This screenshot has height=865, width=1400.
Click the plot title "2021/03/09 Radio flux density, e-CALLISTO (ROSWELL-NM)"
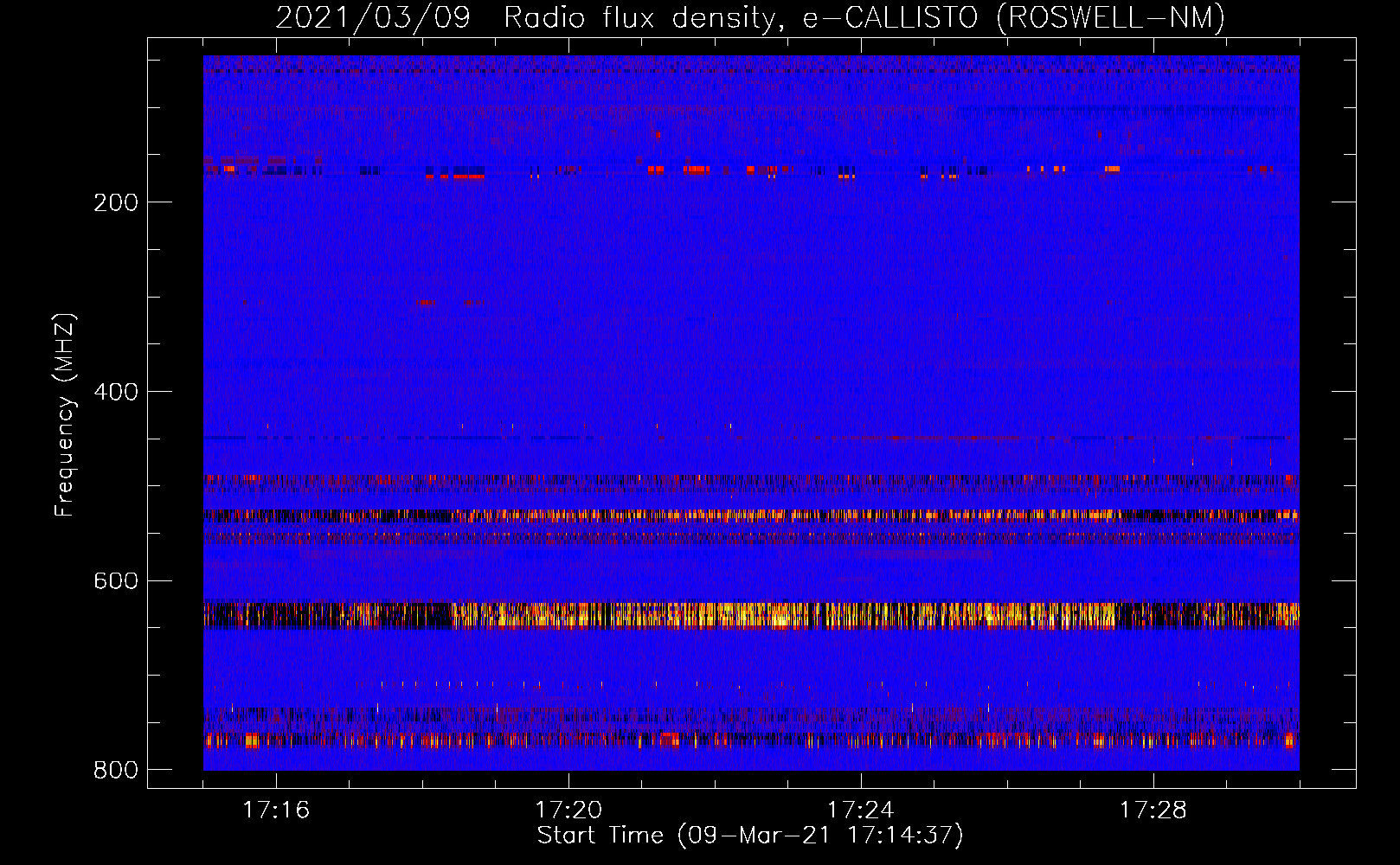pyautogui.click(x=750, y=17)
